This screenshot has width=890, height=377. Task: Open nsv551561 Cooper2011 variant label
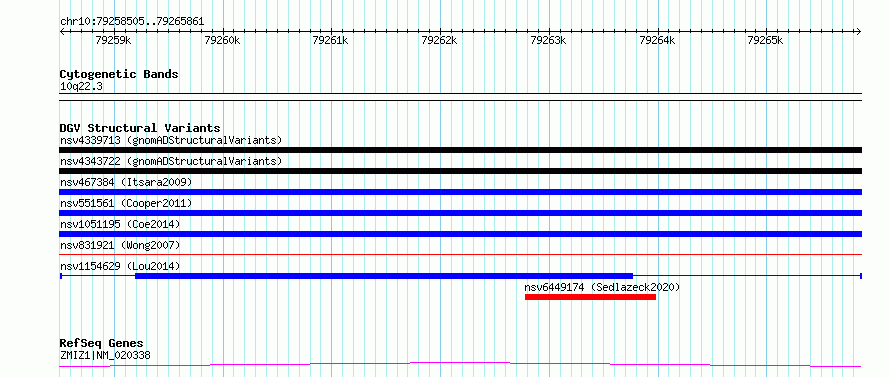[x=126, y=203]
